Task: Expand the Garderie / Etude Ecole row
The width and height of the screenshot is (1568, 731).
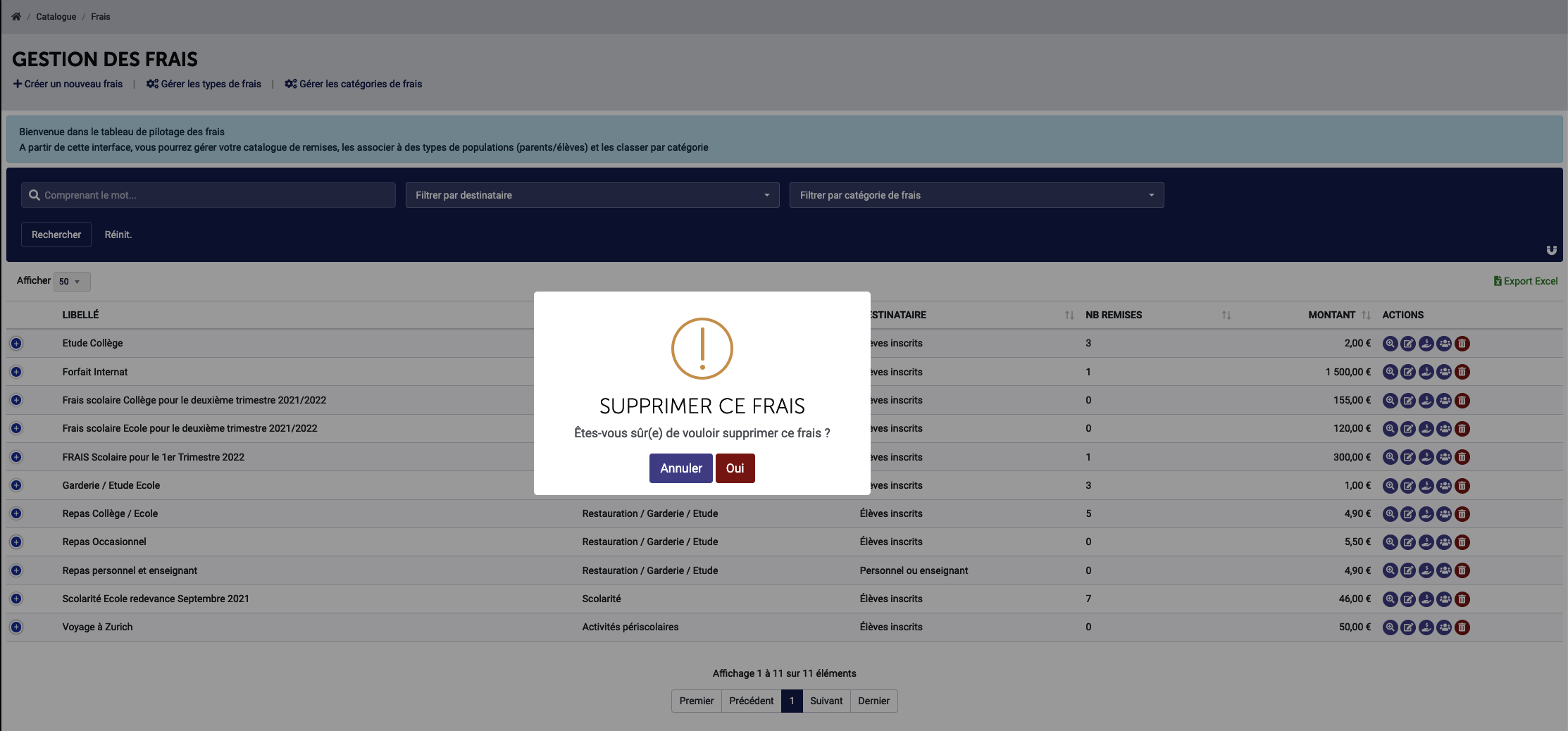Action: coord(16,485)
